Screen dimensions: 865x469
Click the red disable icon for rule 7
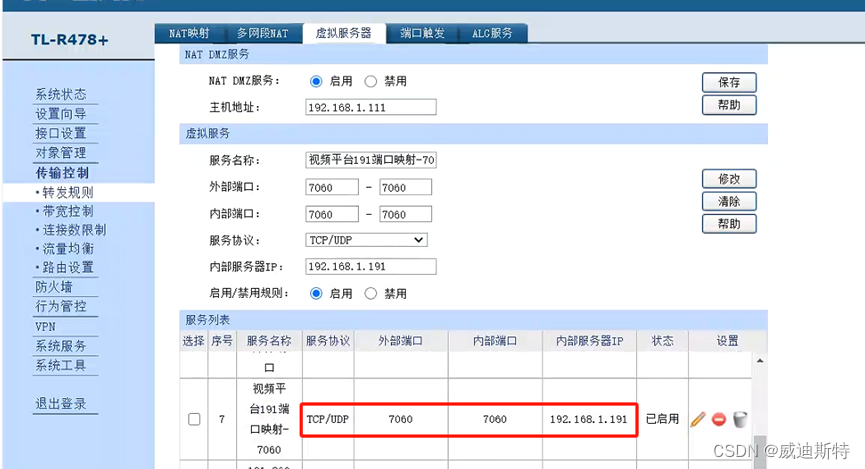tap(719, 419)
